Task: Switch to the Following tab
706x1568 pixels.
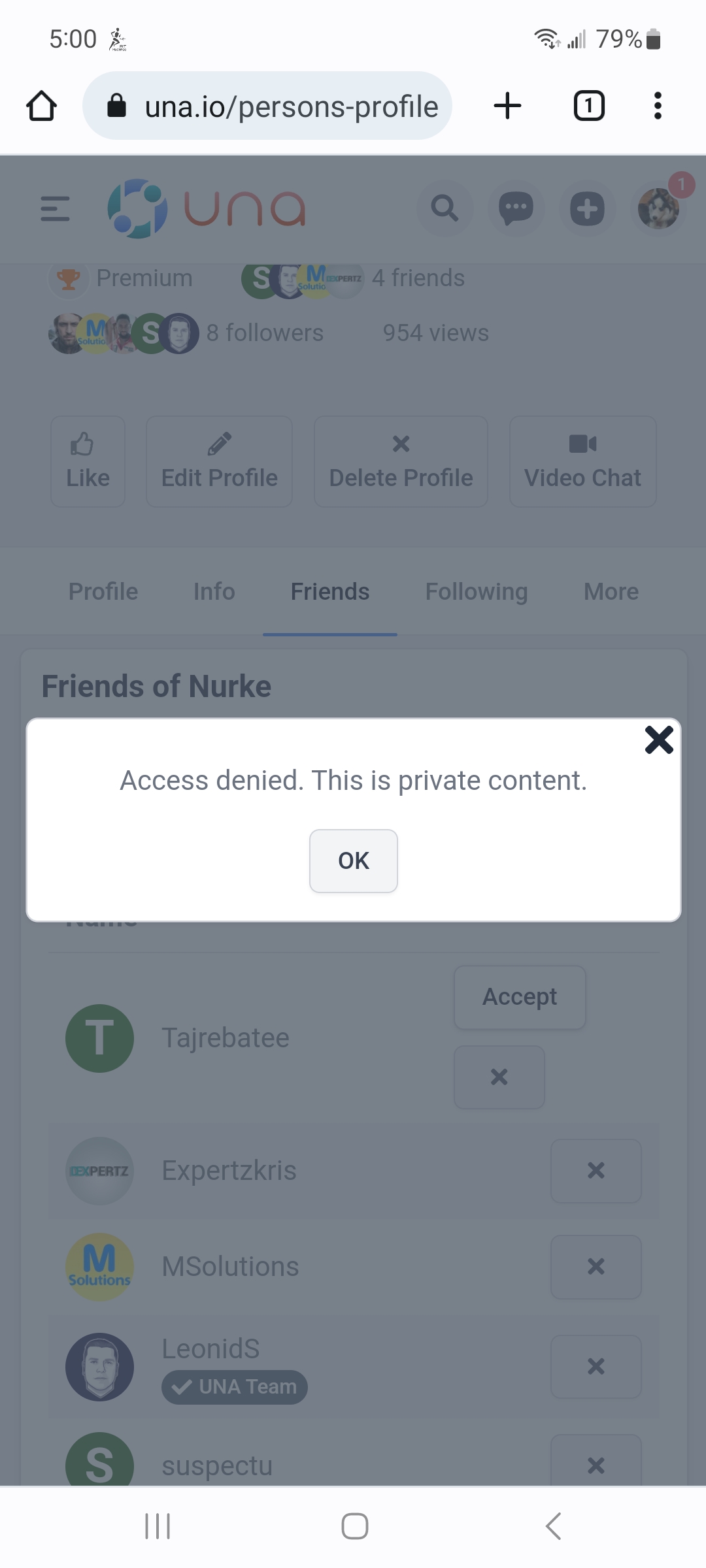Action: [x=476, y=592]
